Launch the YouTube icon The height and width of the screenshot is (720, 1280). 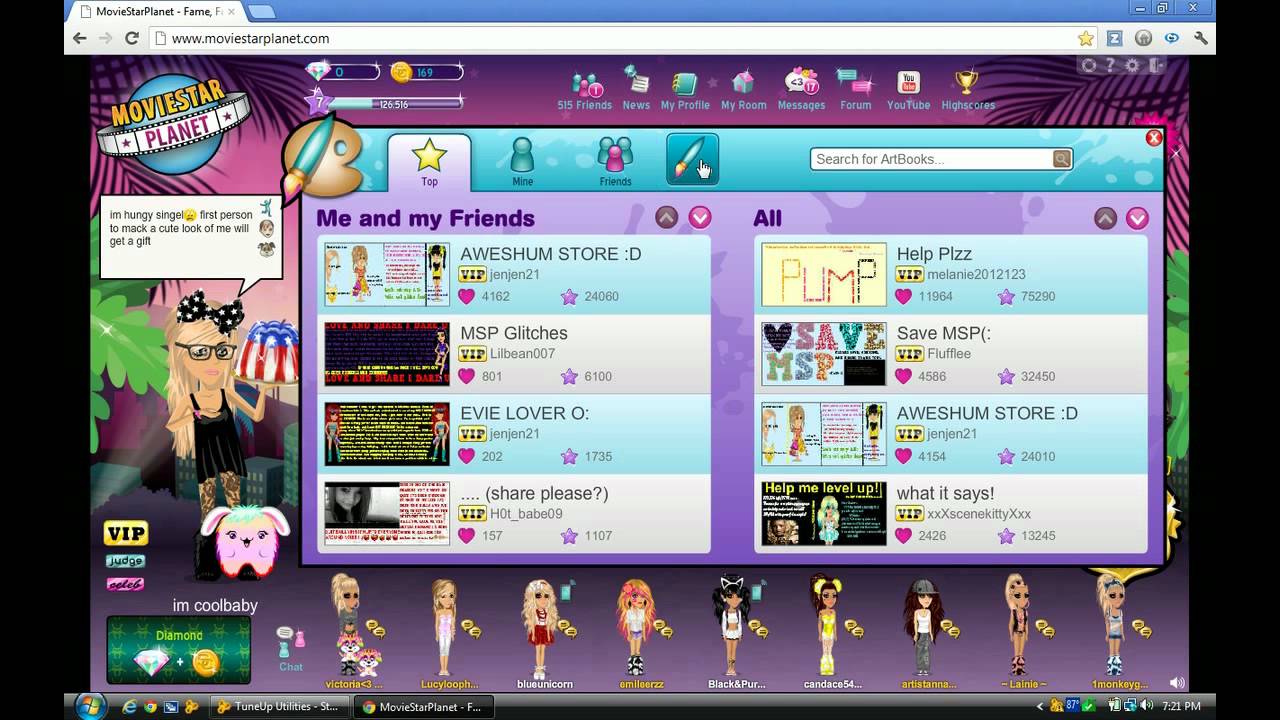click(x=908, y=83)
